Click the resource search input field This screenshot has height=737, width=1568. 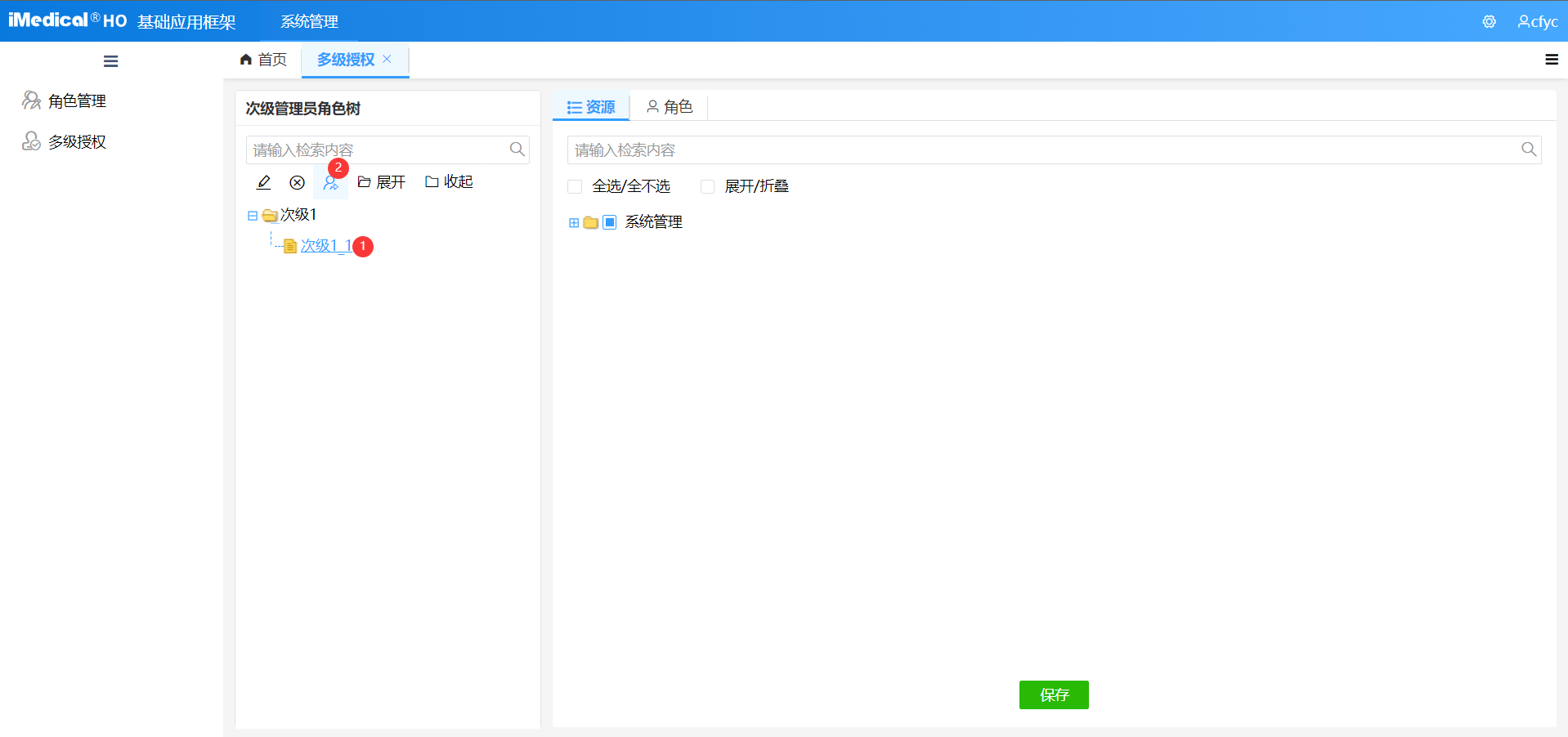981,150
